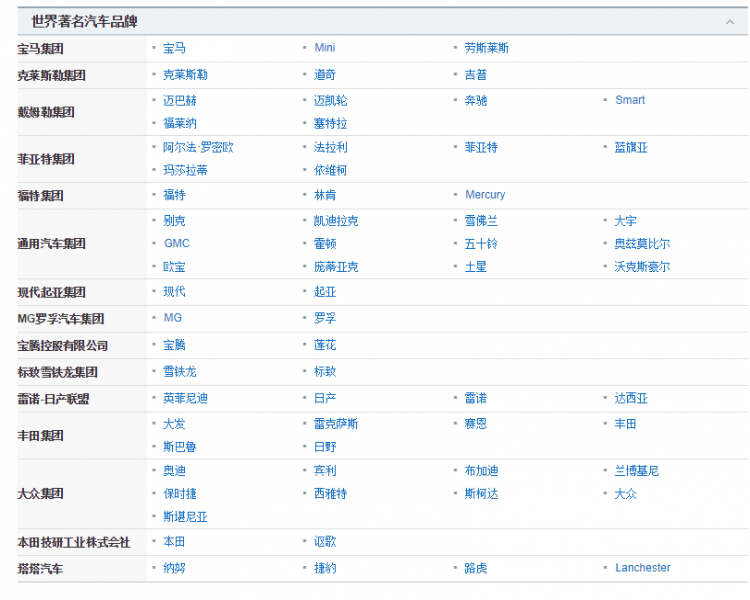The image size is (750, 600).
Task: Click the 劳斯莱斯 link
Action: pos(486,48)
